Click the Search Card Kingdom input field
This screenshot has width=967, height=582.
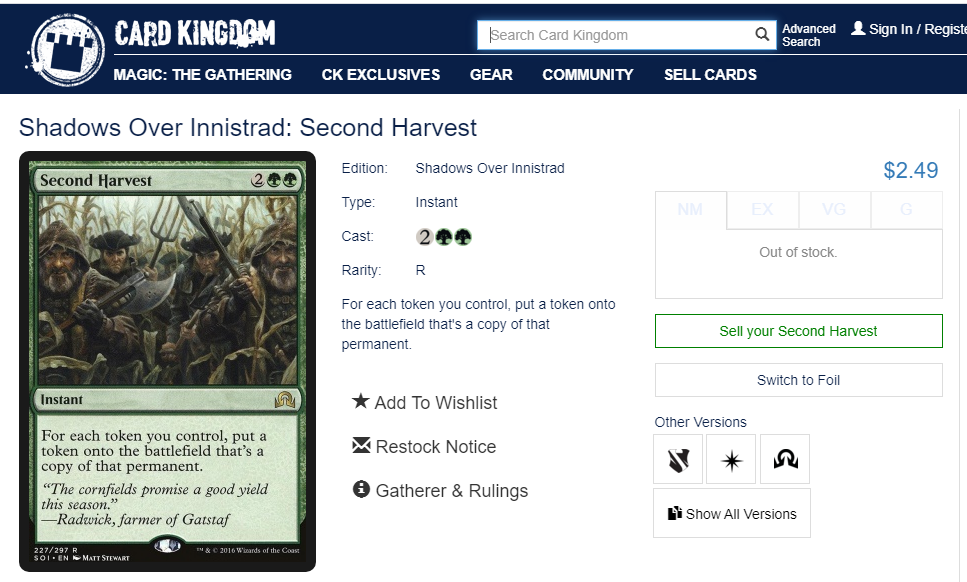[617, 35]
